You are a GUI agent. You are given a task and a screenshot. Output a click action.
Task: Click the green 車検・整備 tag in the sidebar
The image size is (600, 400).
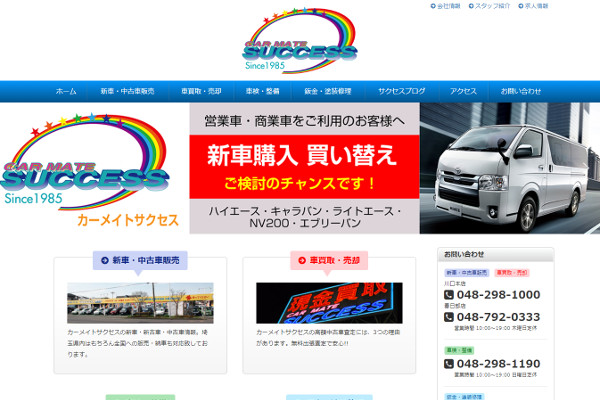point(459,350)
